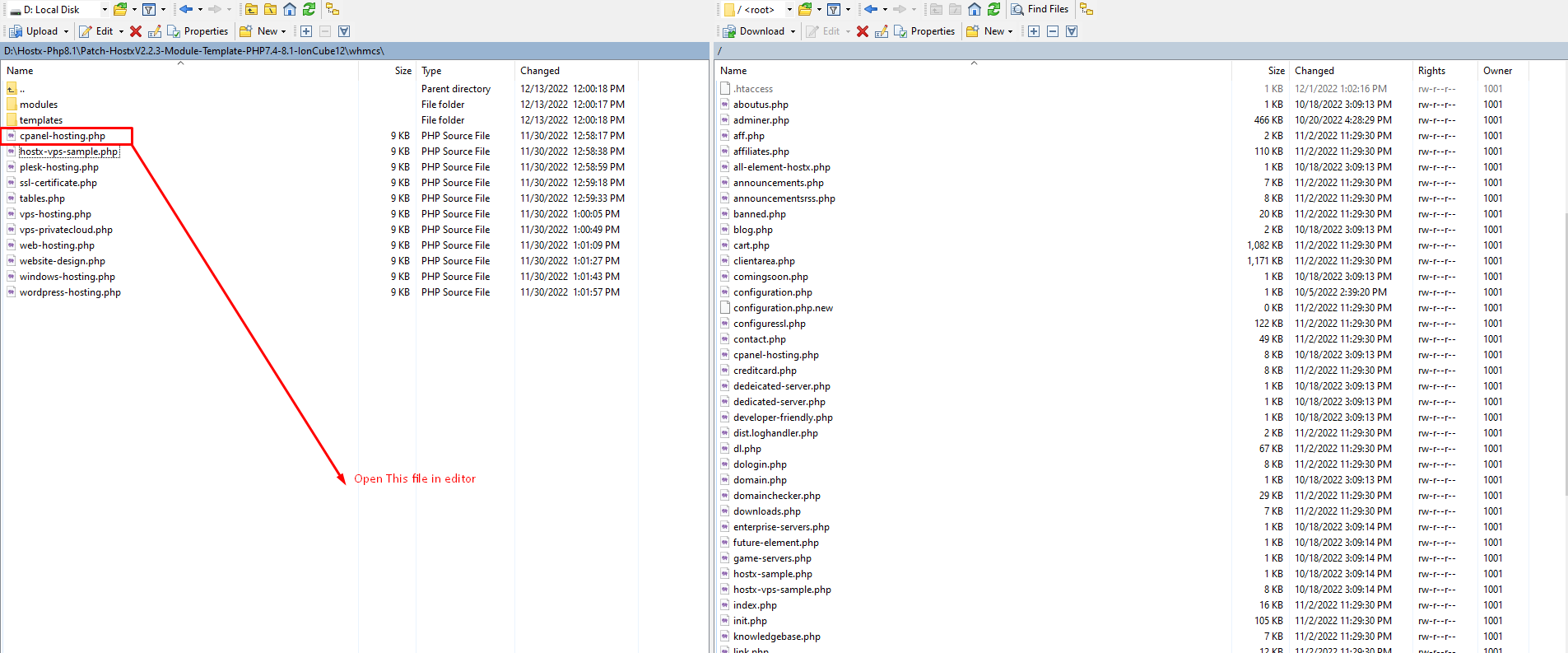Image resolution: width=1568 pixels, height=653 pixels.
Task: Toggle the local file filter
Action: [x=149, y=9]
